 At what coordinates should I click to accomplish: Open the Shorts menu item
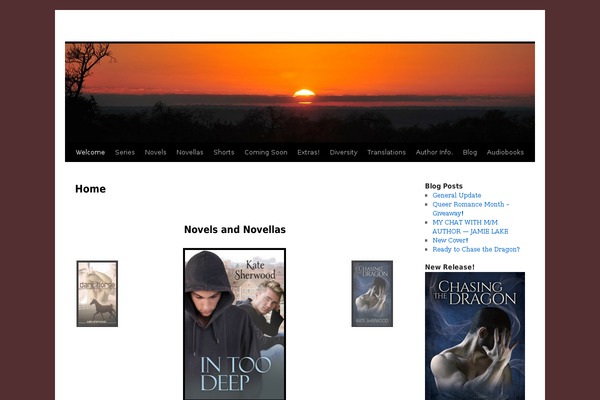coord(224,152)
